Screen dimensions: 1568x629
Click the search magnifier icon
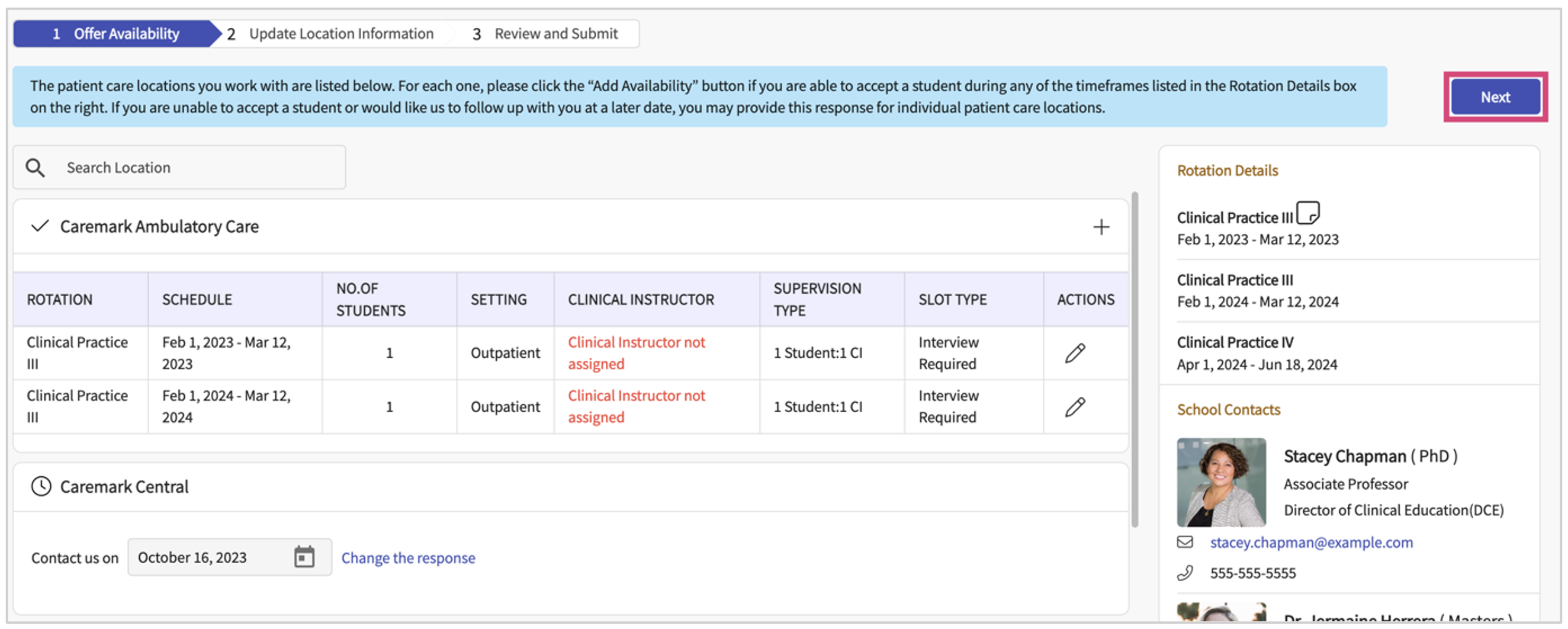(36, 168)
